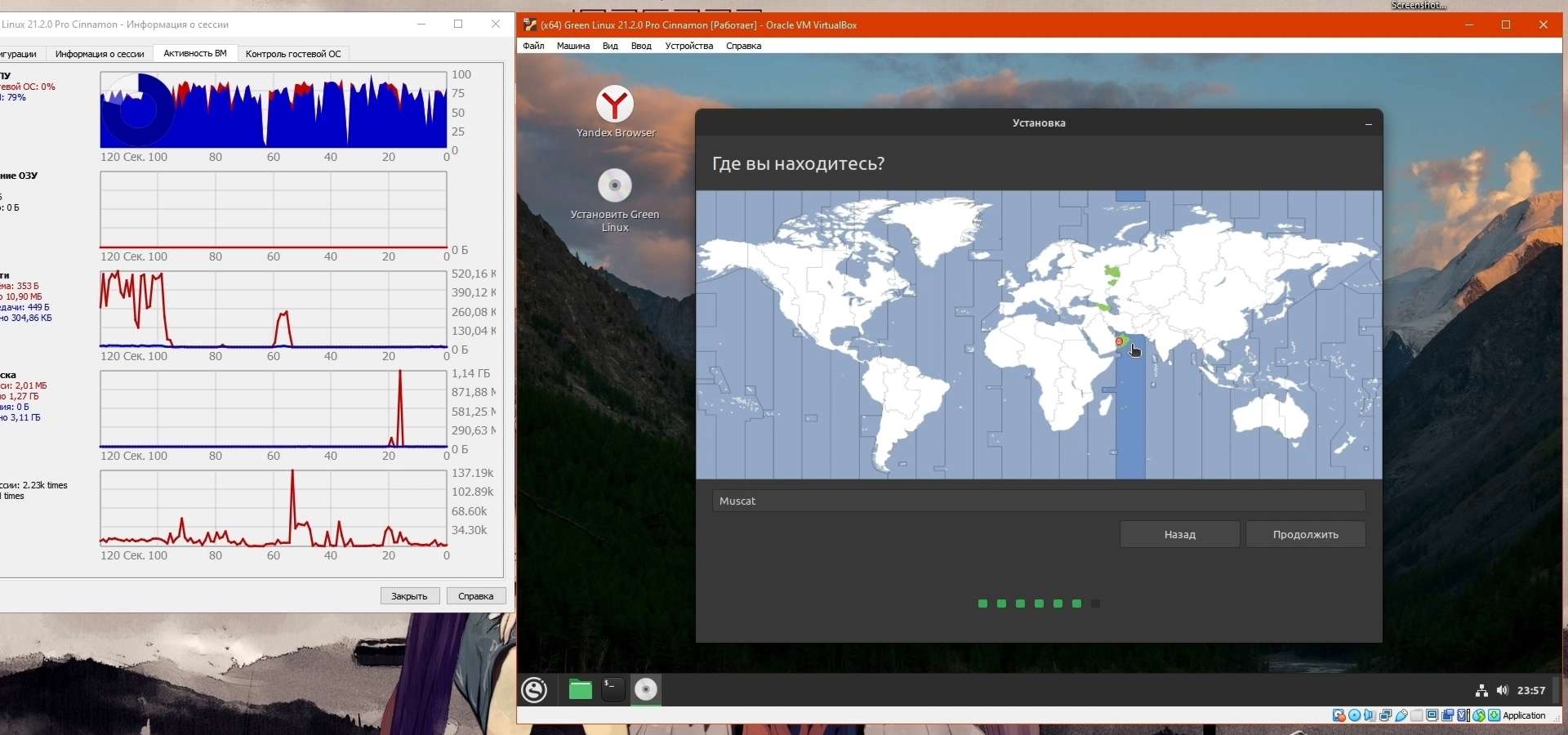The width and height of the screenshot is (1568, 735).
Task: Open the Справка menu in VirtualBox
Action: (x=743, y=46)
